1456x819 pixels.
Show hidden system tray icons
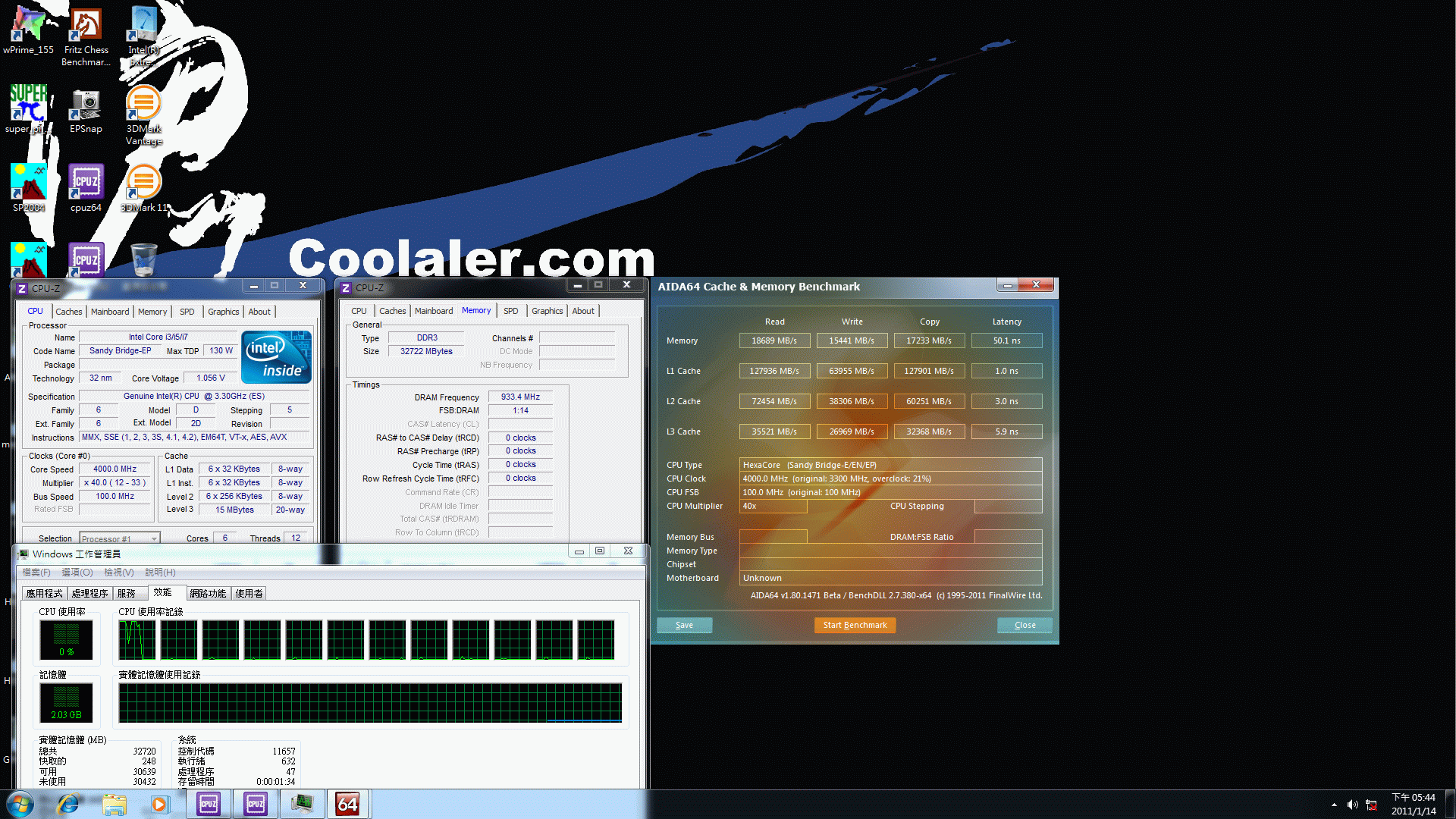pyautogui.click(x=1334, y=805)
